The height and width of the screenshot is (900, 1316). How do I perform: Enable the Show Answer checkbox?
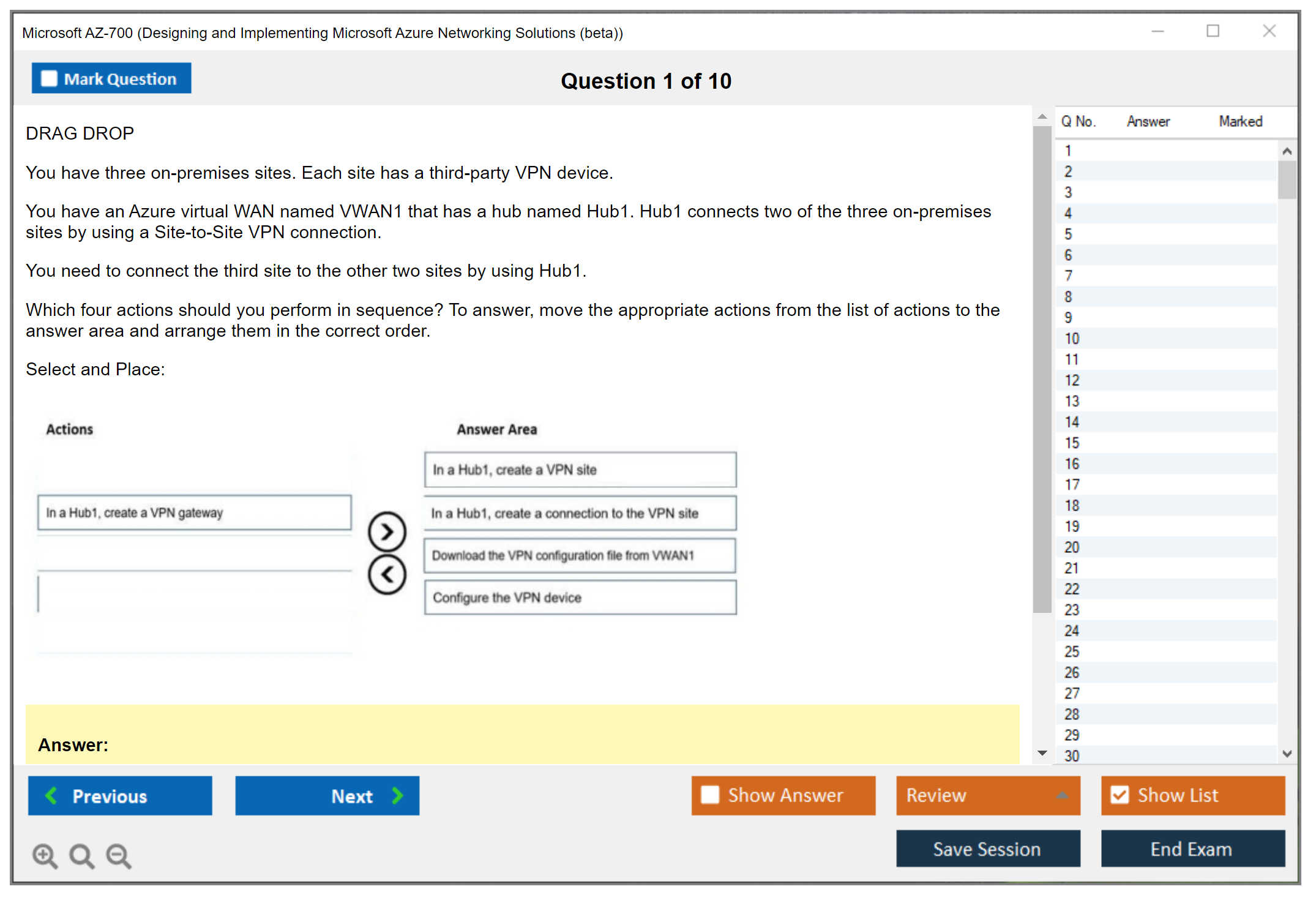point(710,795)
